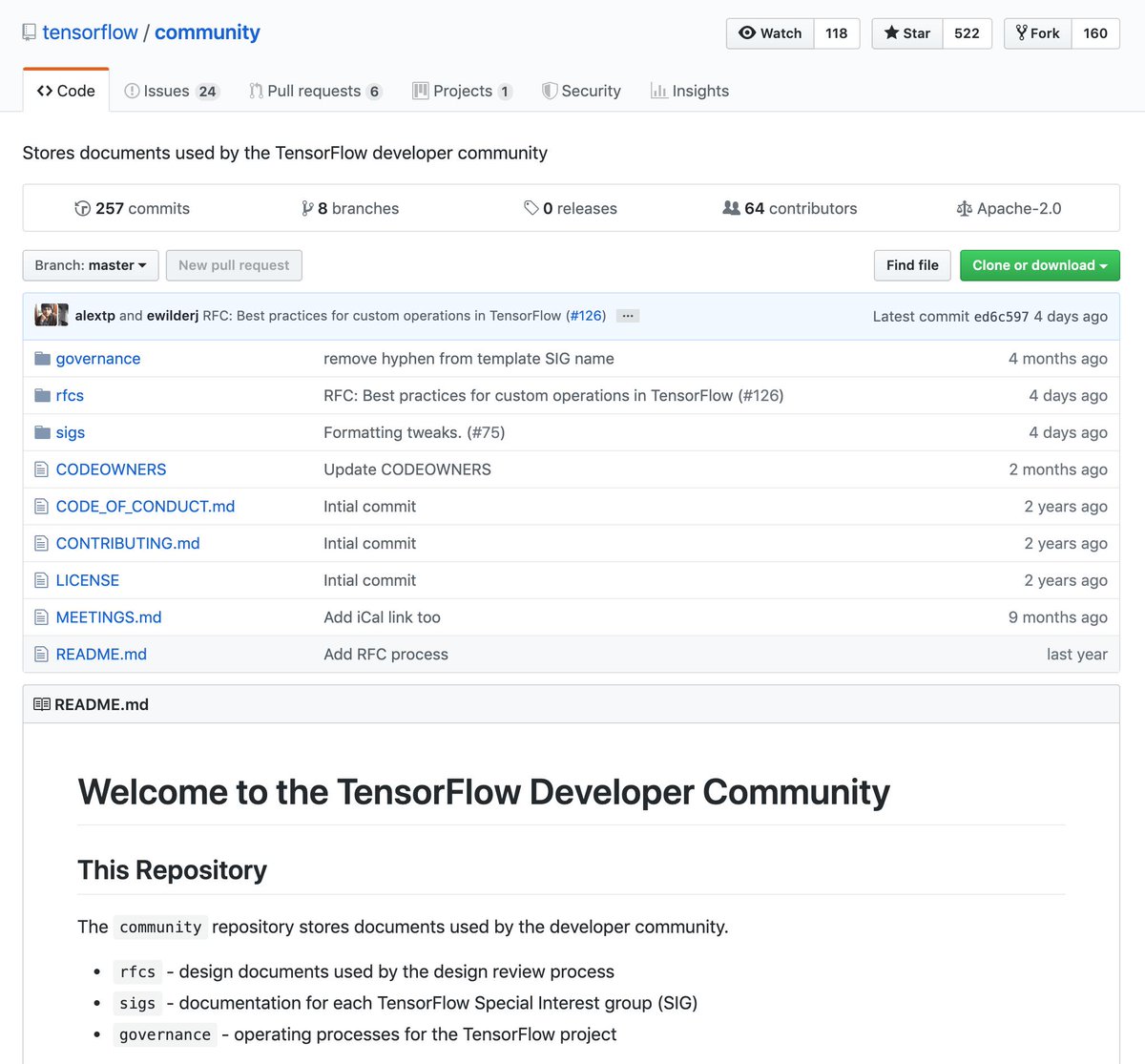The height and width of the screenshot is (1064, 1145).
Task: Switch to the Issues tab
Action: [x=172, y=91]
